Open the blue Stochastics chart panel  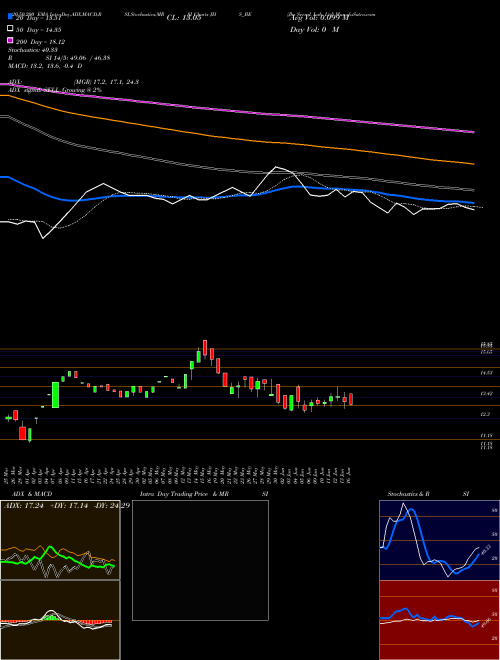439,540
